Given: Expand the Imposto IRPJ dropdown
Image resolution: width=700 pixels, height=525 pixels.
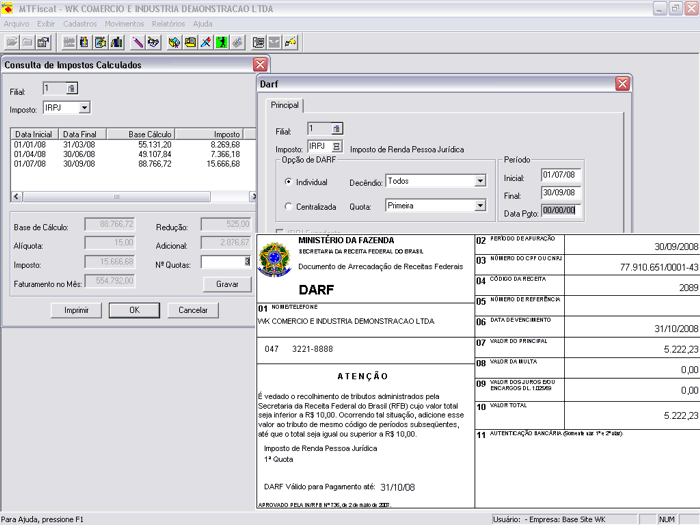Looking at the screenshot, I should (84, 108).
